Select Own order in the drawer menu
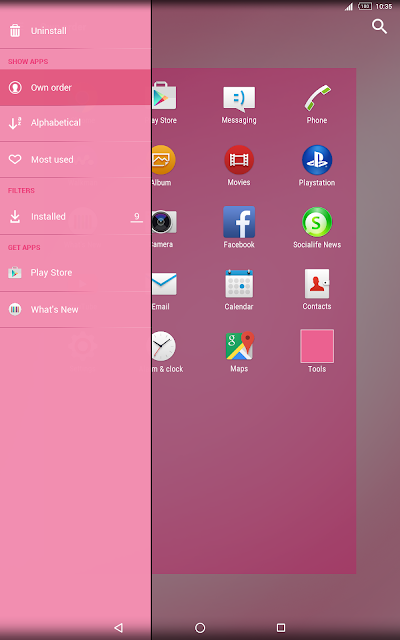This screenshot has height=640, width=400. pyautogui.click(x=76, y=87)
